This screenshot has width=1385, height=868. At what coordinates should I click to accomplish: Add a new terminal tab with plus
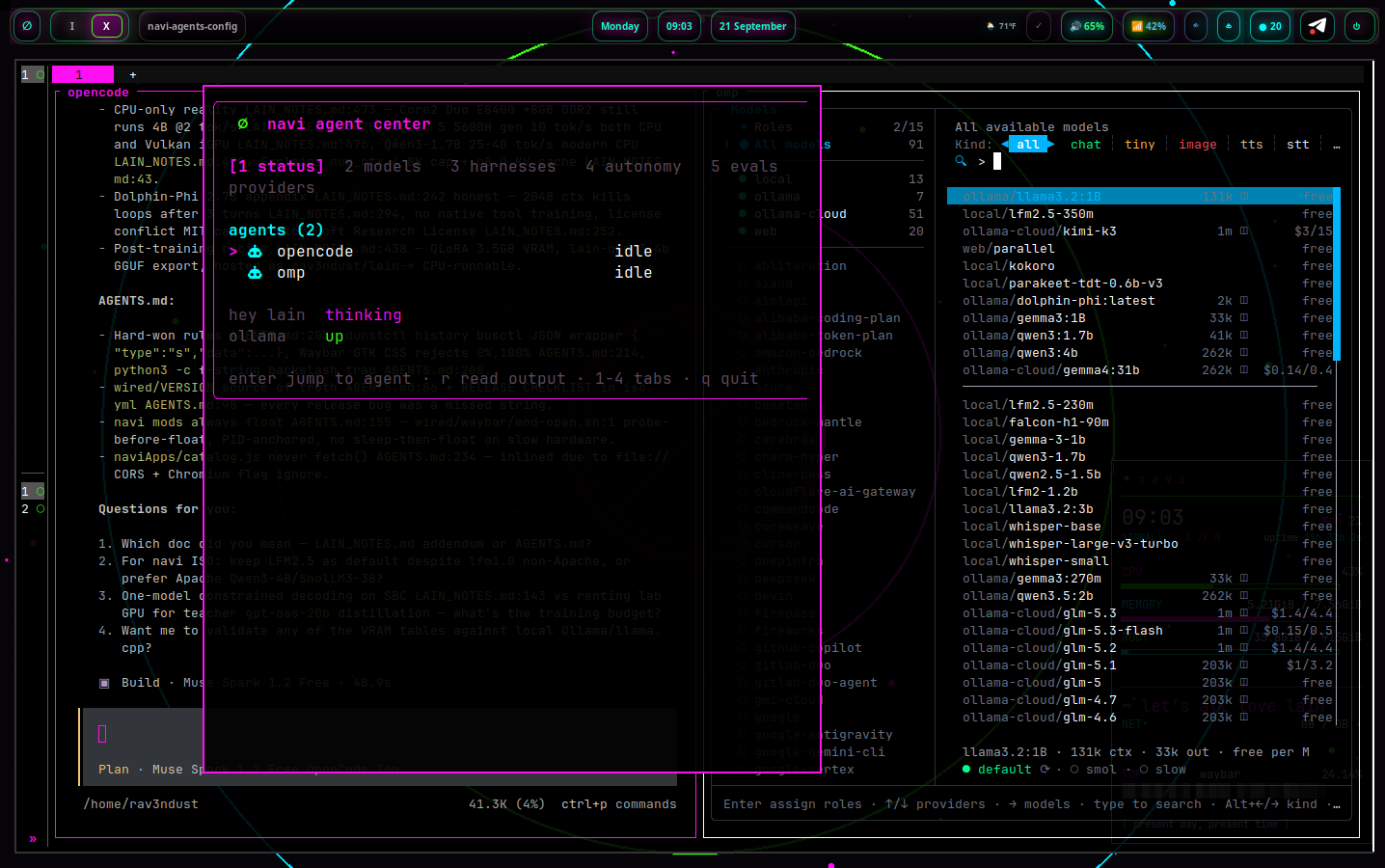point(133,74)
